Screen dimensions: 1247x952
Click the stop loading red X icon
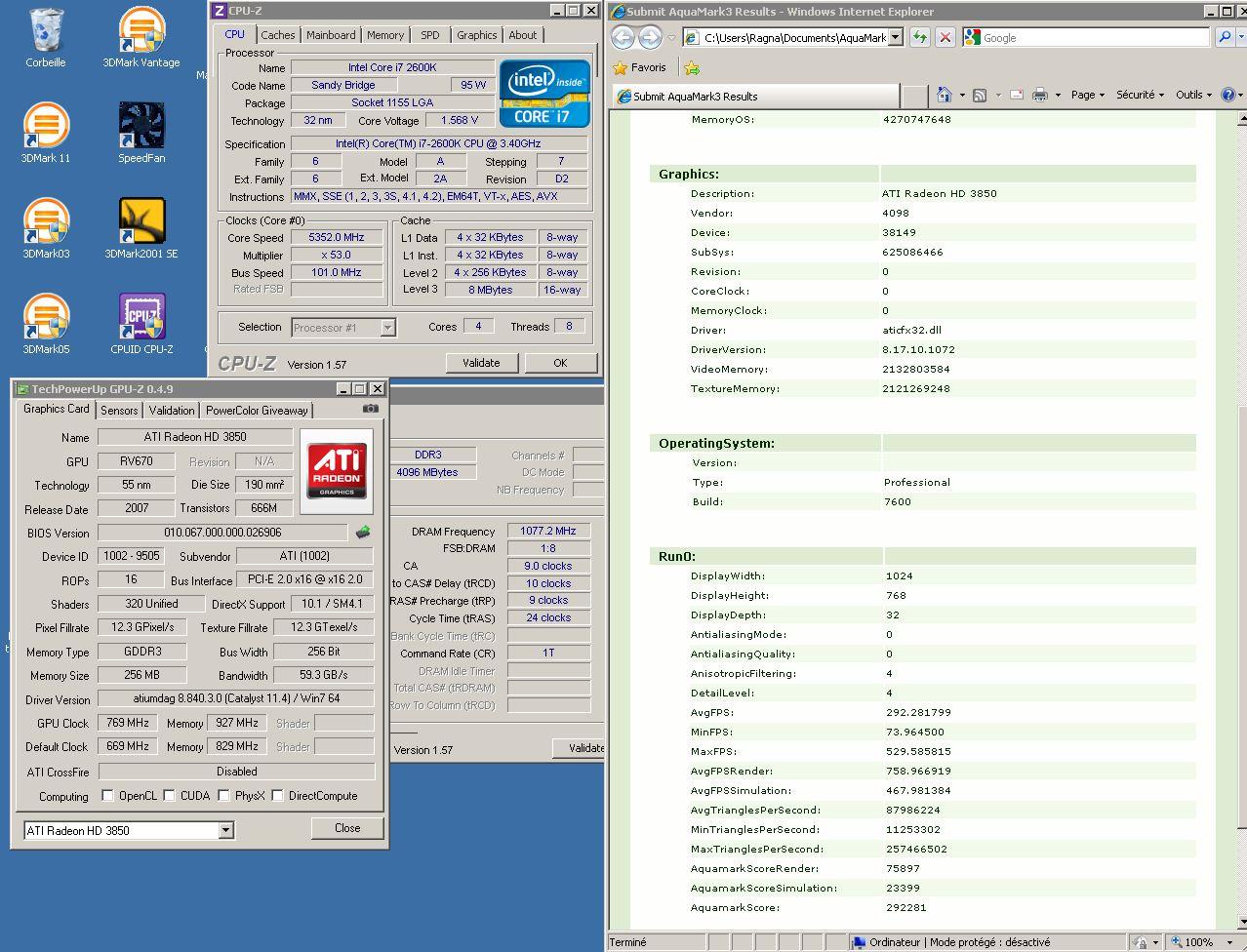click(x=945, y=37)
